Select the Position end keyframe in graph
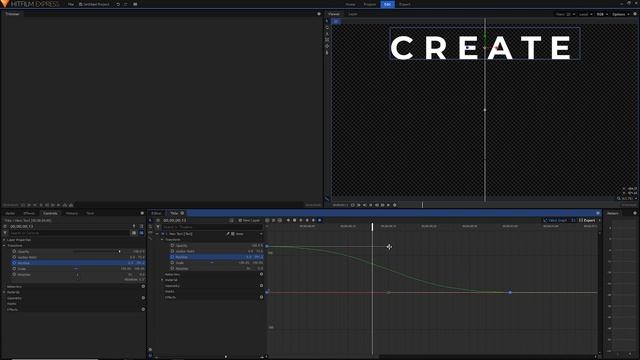Screen dimensions: 640x360 point(510,292)
